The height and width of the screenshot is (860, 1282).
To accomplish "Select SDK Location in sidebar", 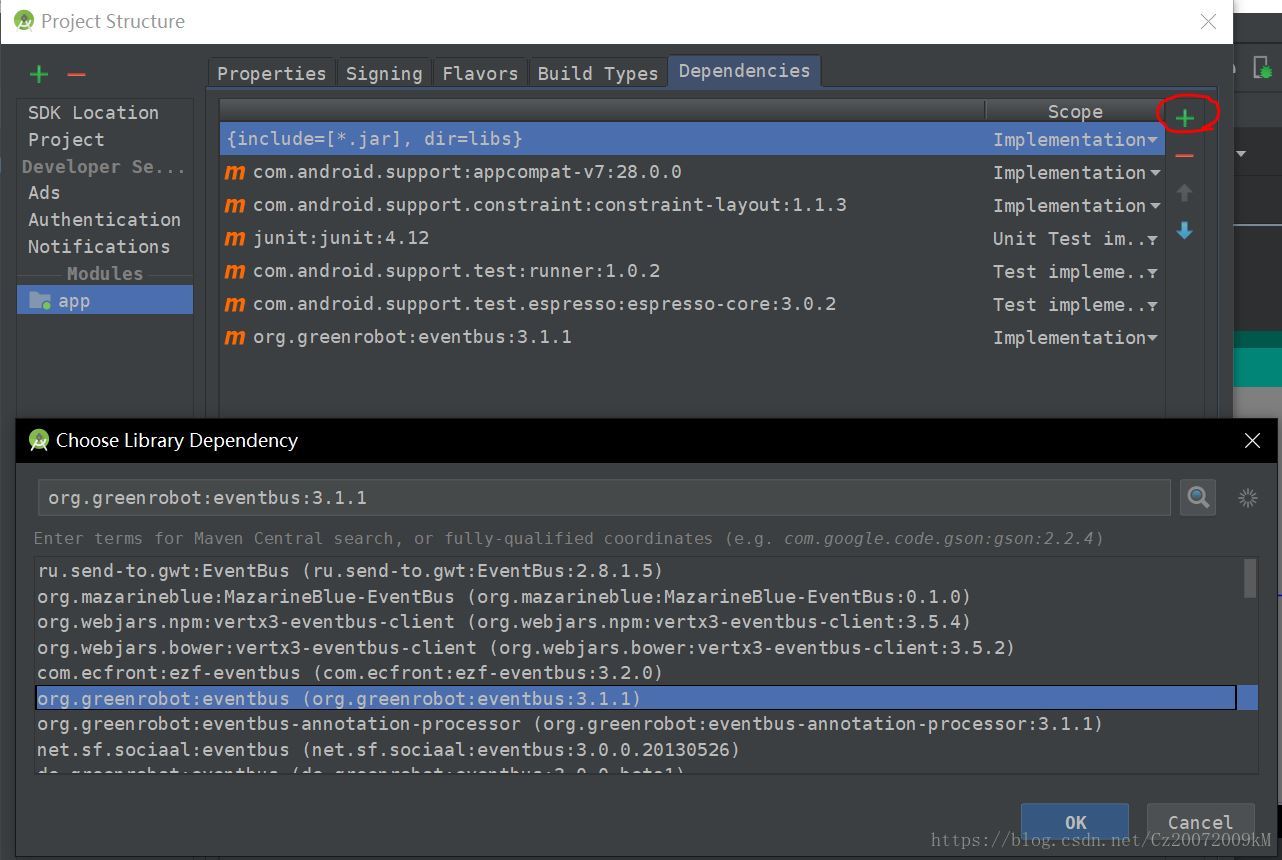I will [93, 112].
